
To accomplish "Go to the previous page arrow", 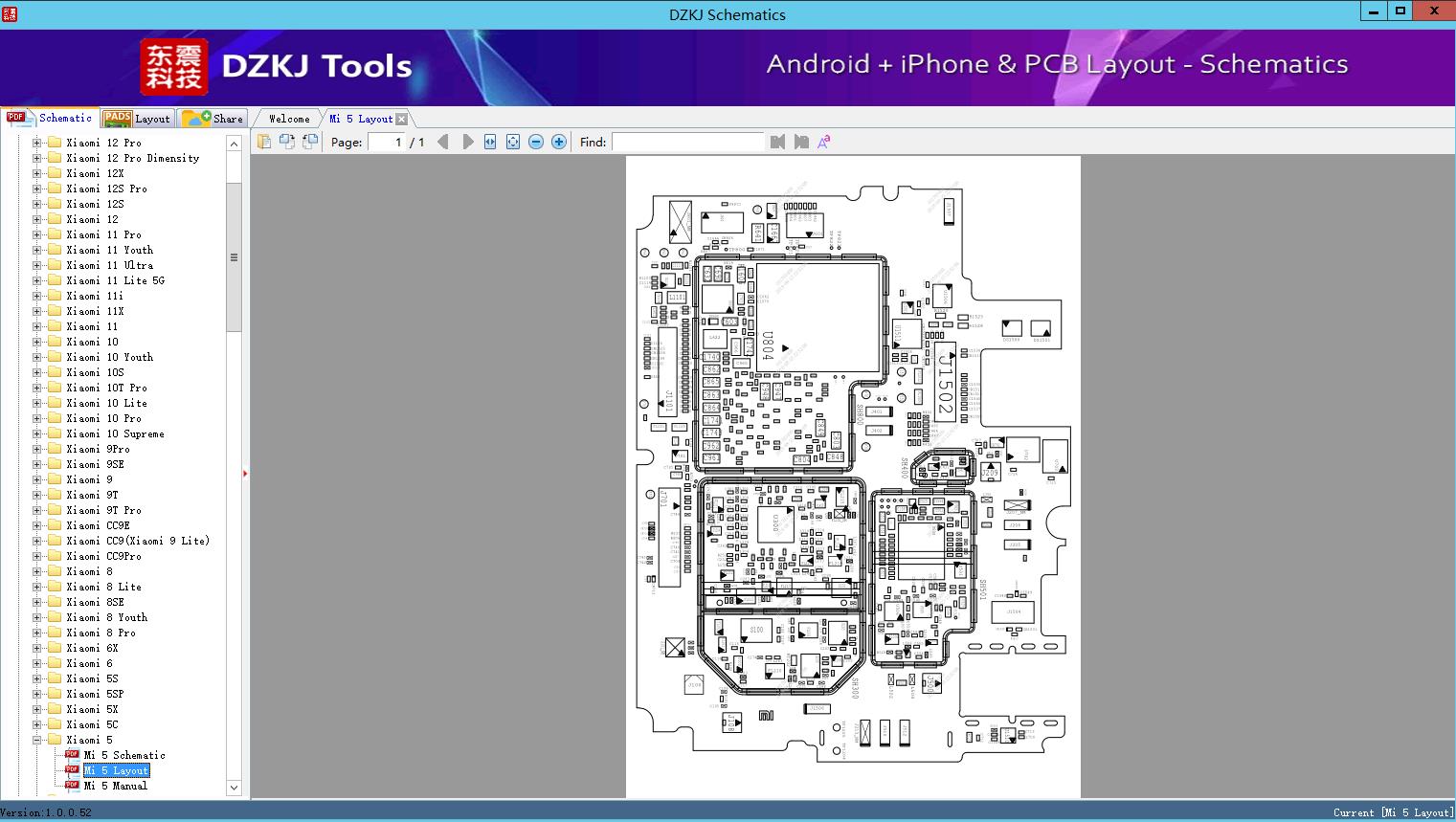I will point(442,142).
